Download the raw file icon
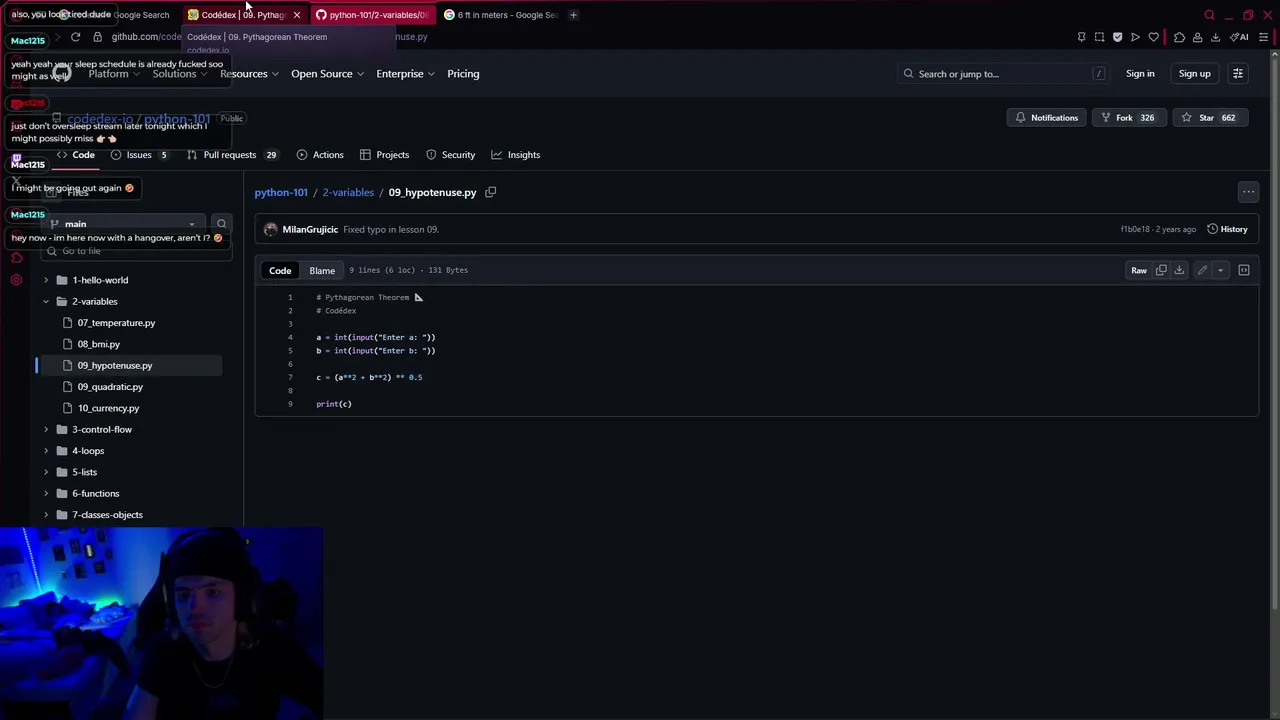The width and height of the screenshot is (1280, 720). [x=1179, y=270]
